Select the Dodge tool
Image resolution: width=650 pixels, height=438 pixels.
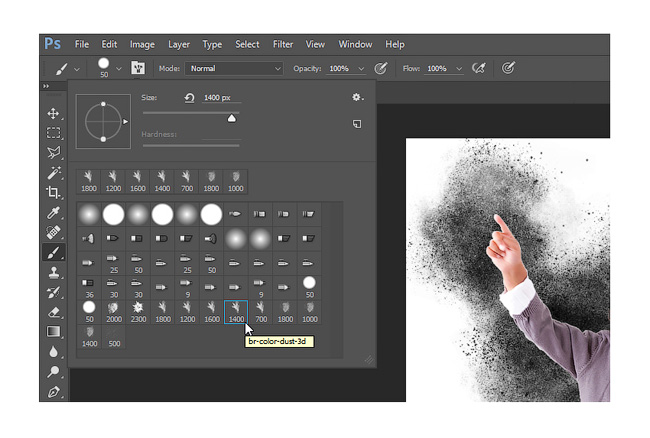click(53, 372)
